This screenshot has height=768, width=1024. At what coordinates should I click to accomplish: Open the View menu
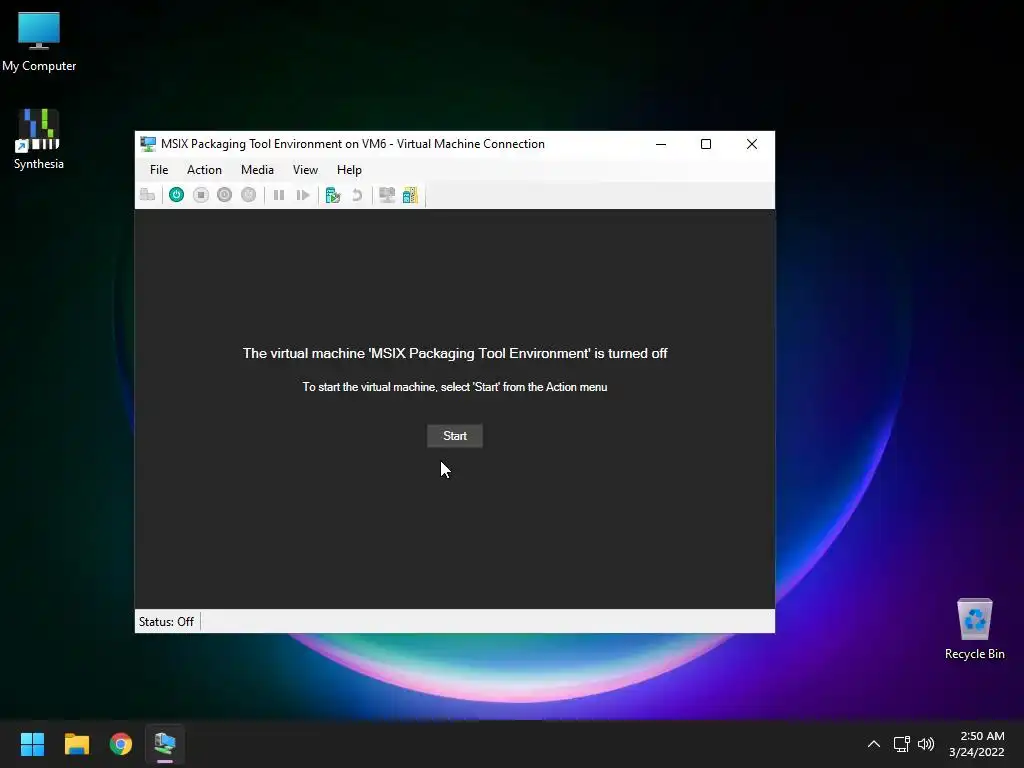pos(305,170)
